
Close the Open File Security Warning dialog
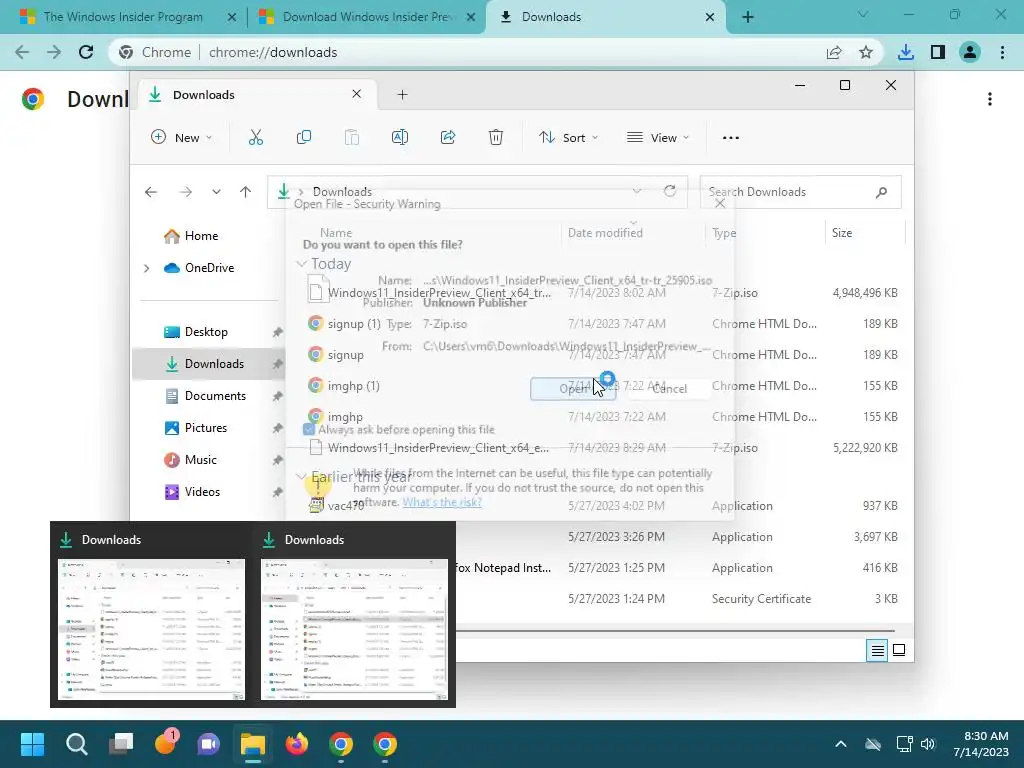point(720,204)
